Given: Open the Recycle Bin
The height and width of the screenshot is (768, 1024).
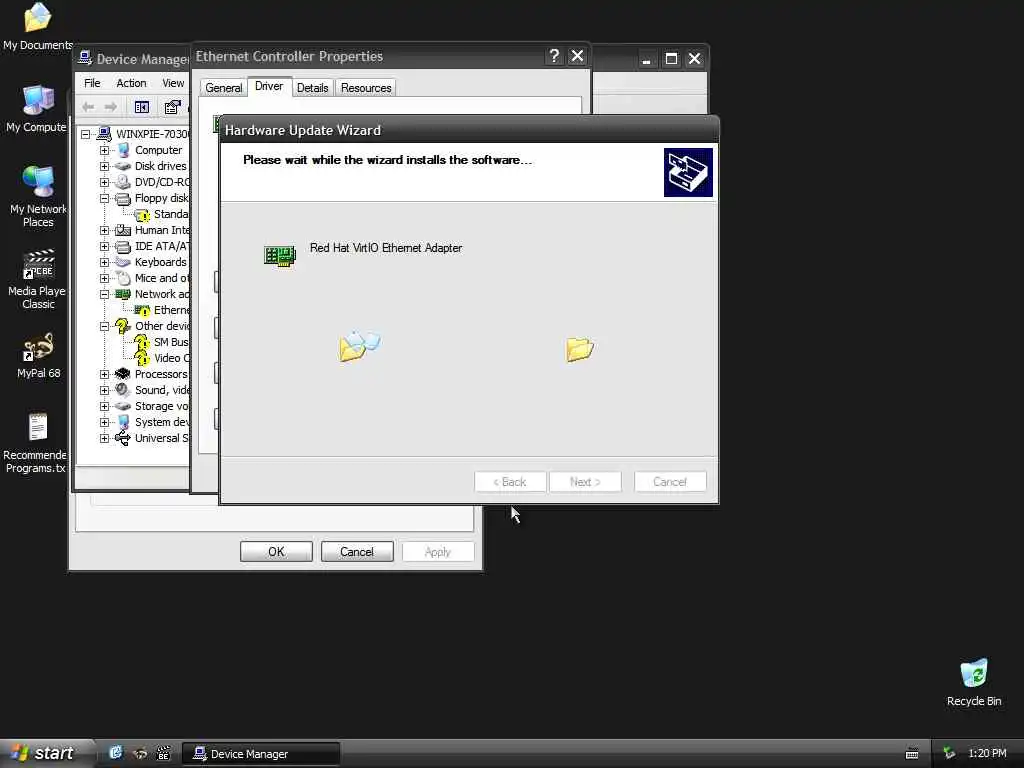Looking at the screenshot, I should tap(973, 682).
